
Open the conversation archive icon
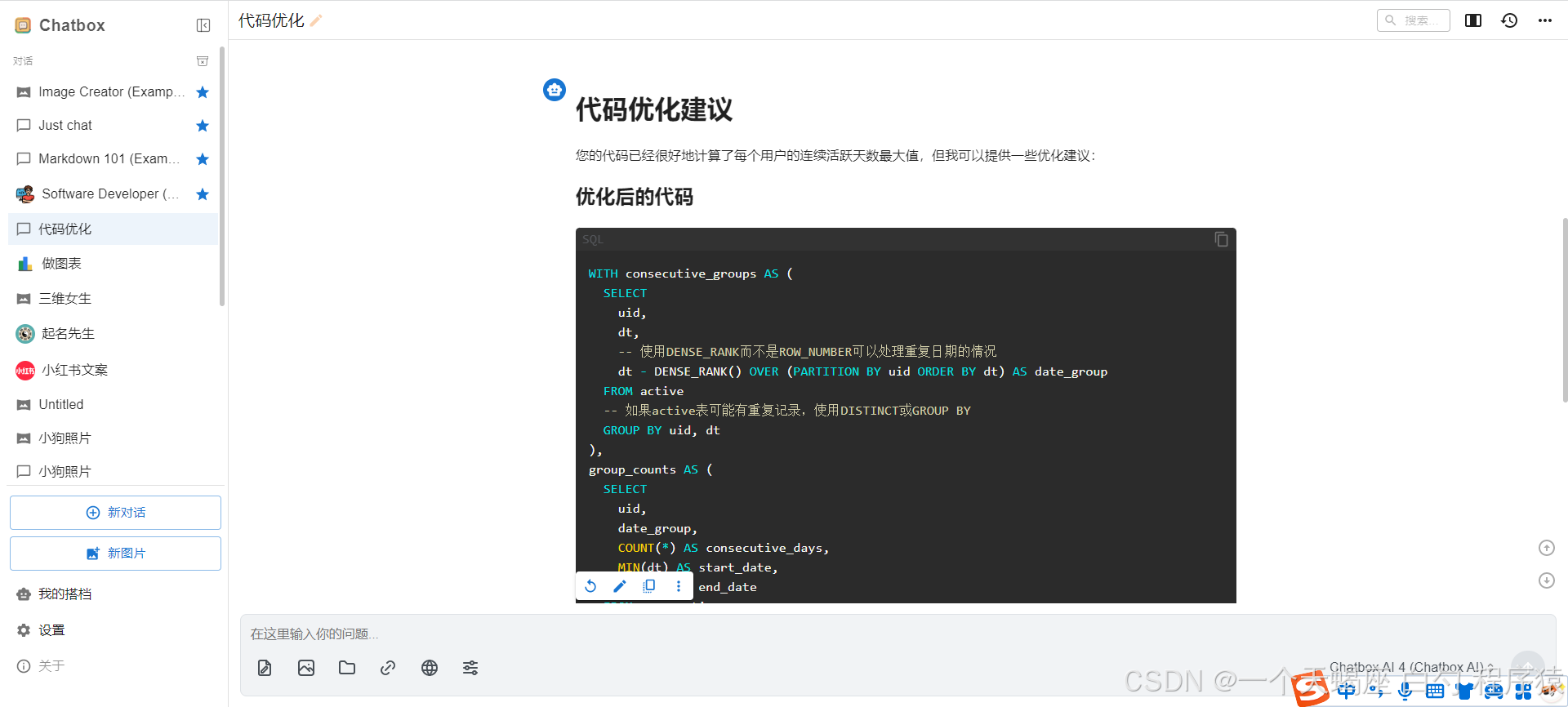click(203, 61)
